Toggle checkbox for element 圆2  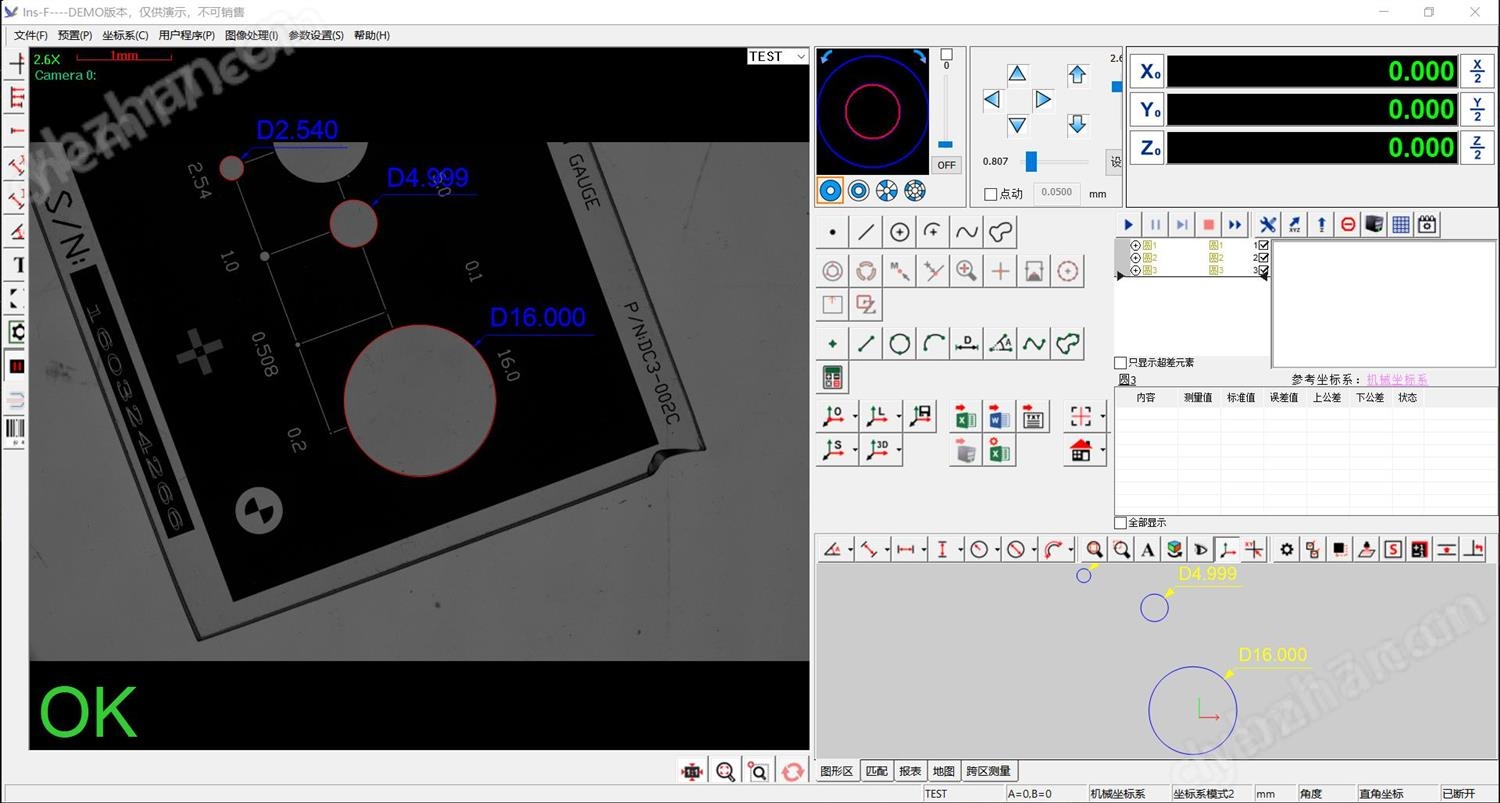coord(1264,258)
